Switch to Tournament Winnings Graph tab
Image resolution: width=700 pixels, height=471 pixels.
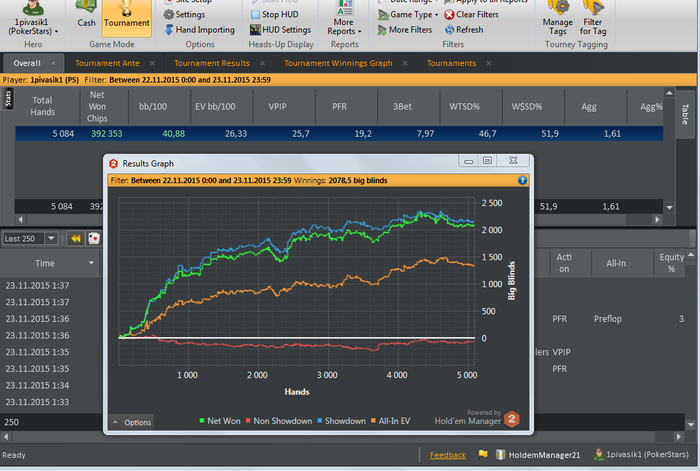(338, 63)
